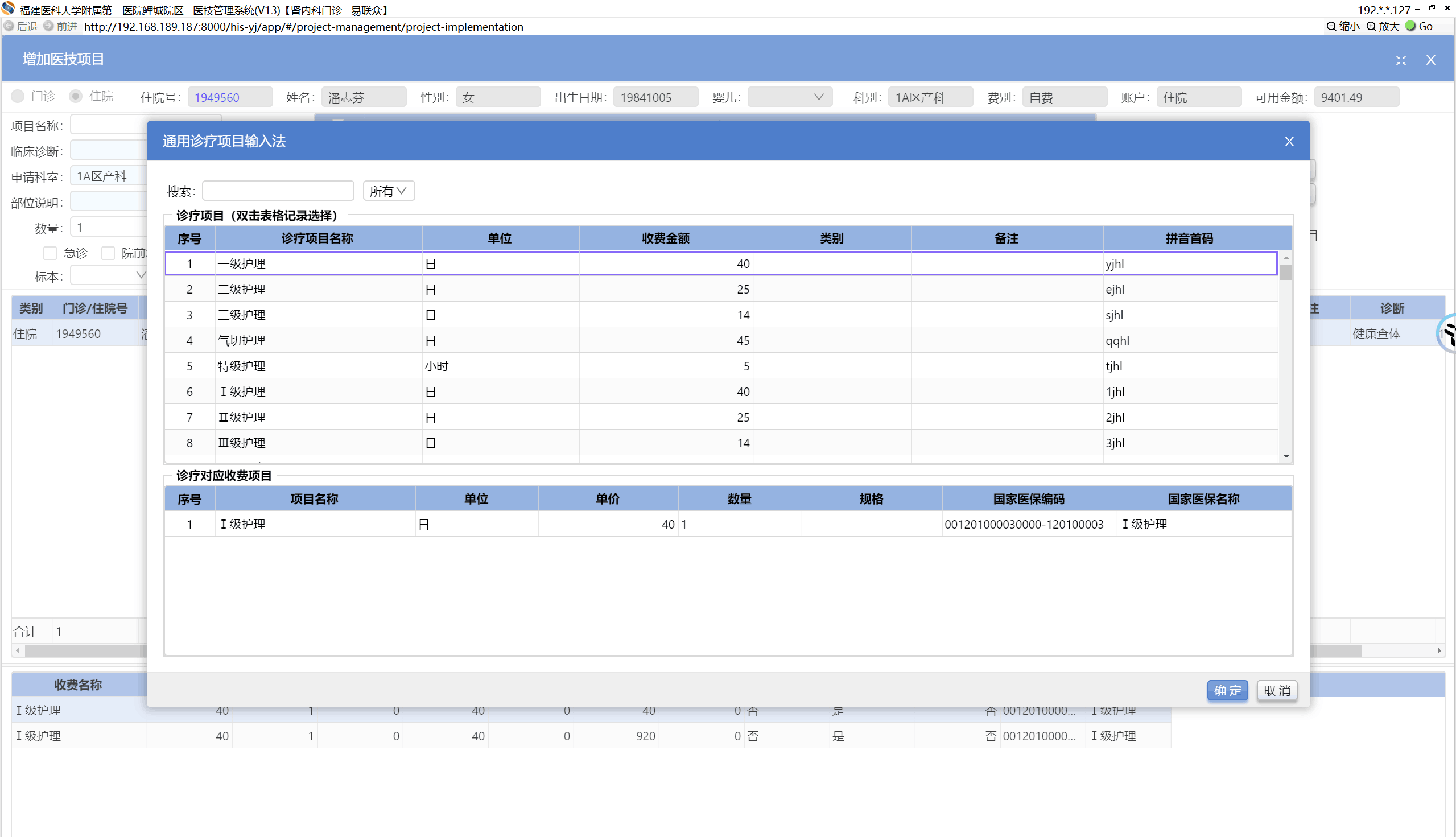Image resolution: width=1456 pixels, height=837 pixels.
Task: Click the 搜索 input field
Action: (278, 191)
